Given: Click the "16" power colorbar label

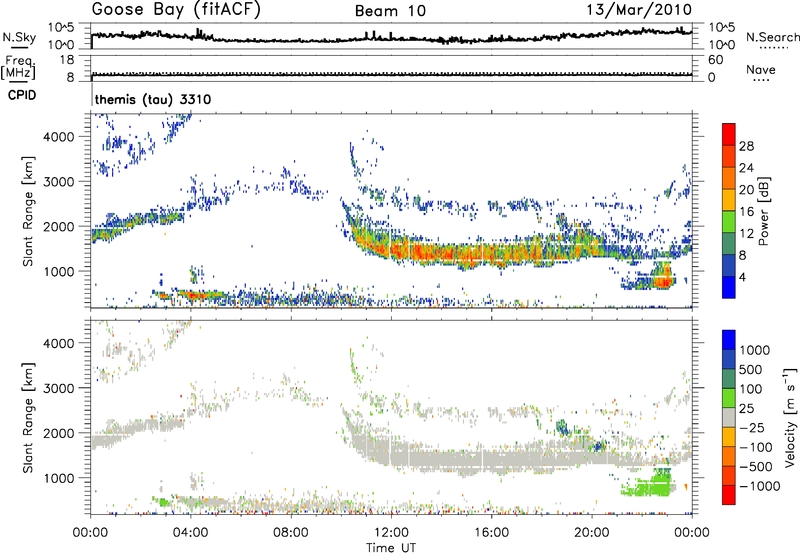Looking at the screenshot, I should (x=746, y=212).
